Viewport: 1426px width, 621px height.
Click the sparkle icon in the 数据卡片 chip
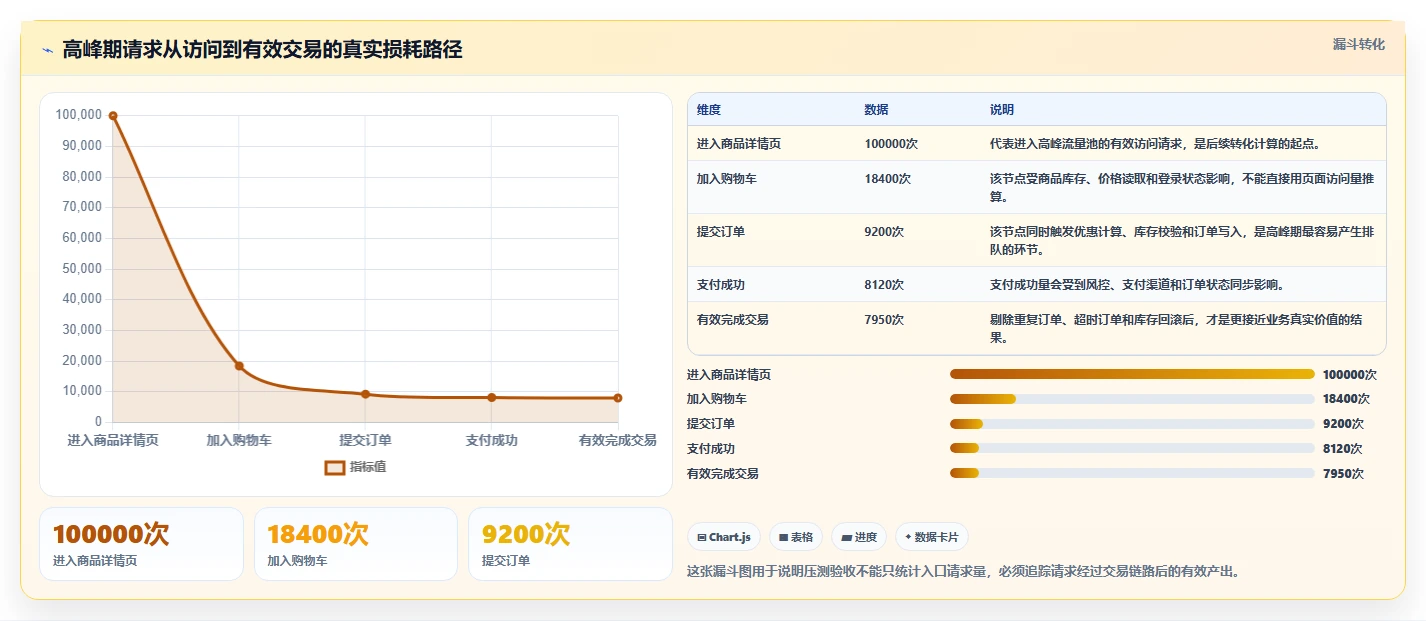[x=908, y=537]
